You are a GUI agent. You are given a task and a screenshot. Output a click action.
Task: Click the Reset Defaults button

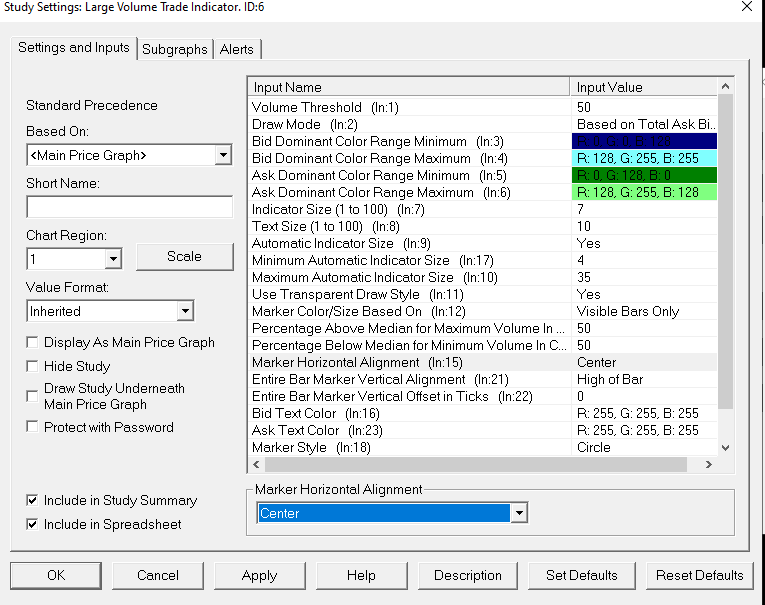pyautogui.click(x=700, y=576)
